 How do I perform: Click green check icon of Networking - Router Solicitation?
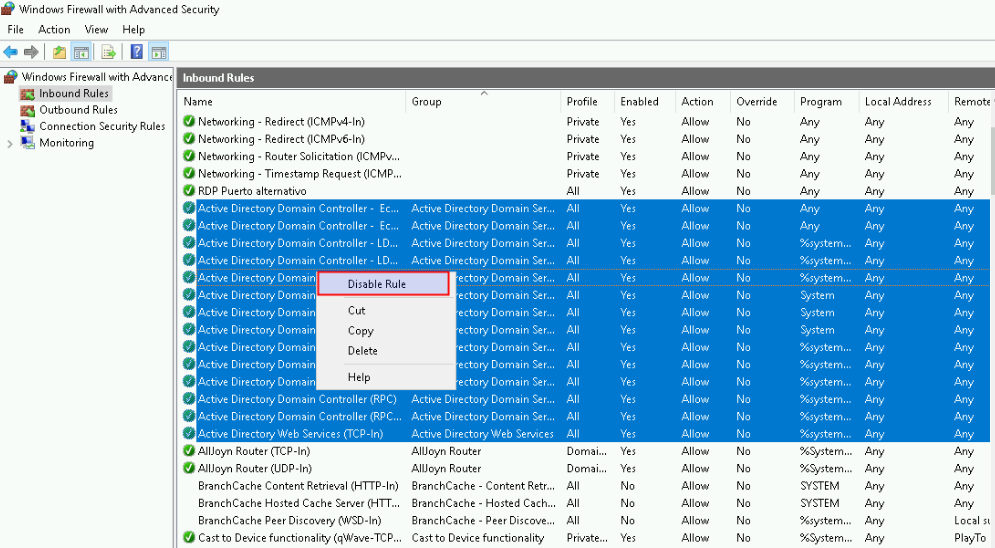188,156
